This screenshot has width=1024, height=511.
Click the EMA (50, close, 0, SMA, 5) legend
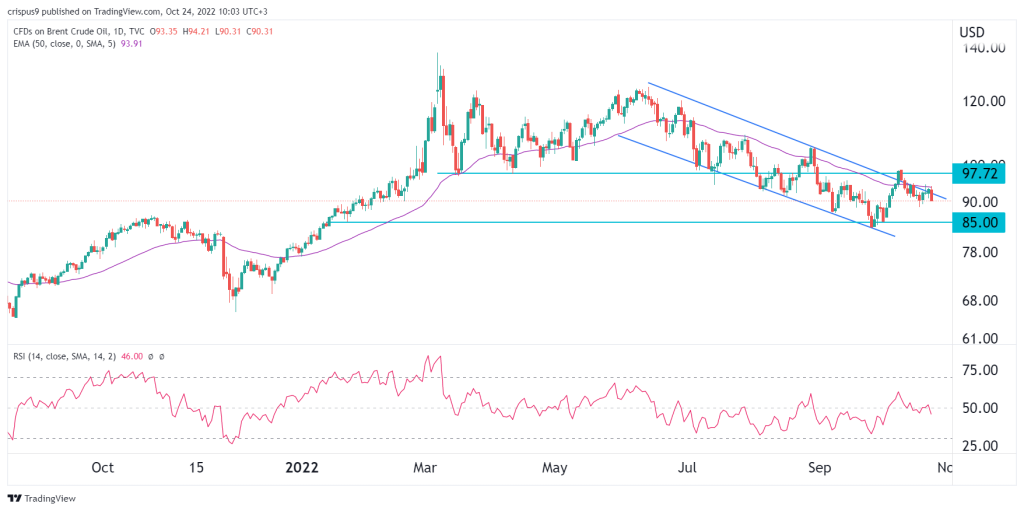tap(63, 44)
